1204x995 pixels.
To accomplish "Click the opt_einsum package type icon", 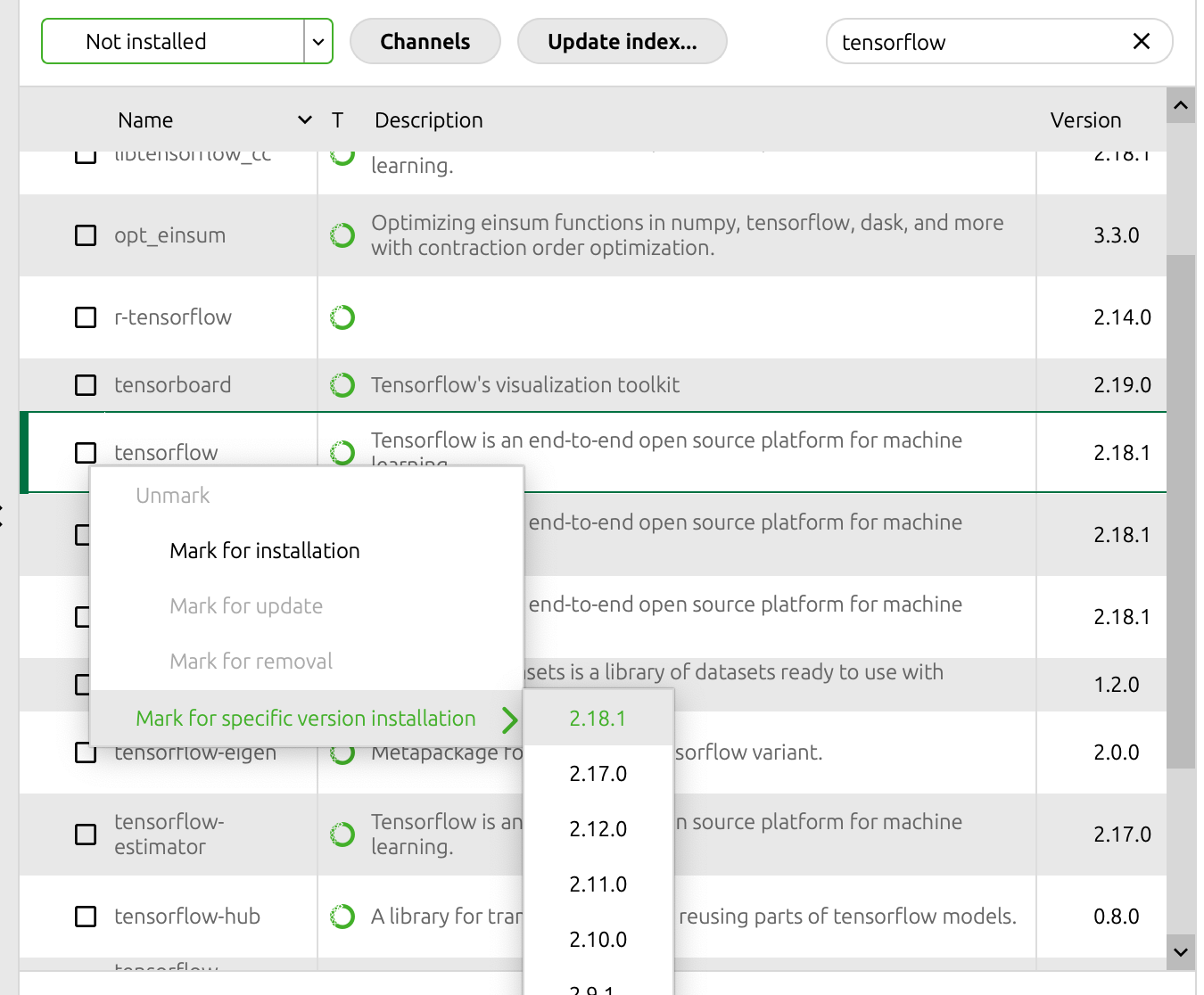I will [x=342, y=235].
